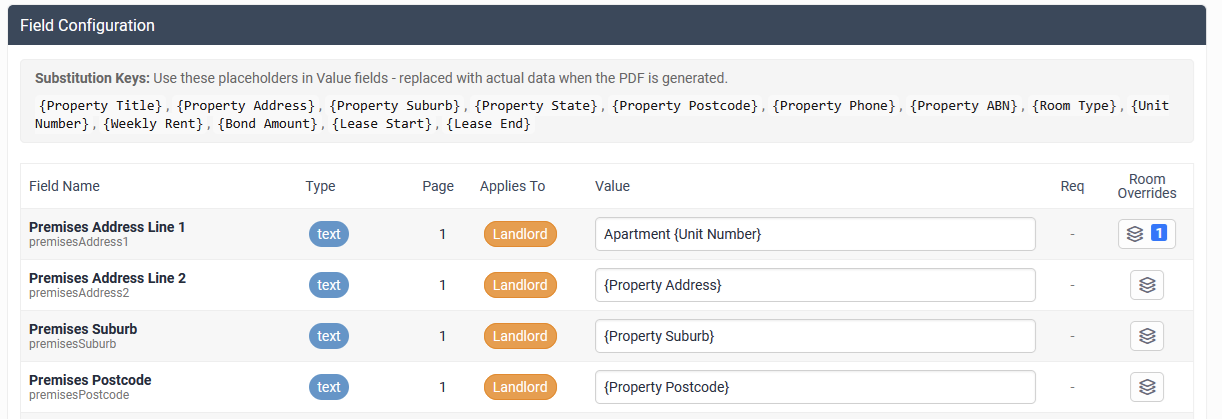The height and width of the screenshot is (419, 1222).
Task: Click the Value input containing Apartment {Unit Number}
Action: pyautogui.click(x=814, y=234)
